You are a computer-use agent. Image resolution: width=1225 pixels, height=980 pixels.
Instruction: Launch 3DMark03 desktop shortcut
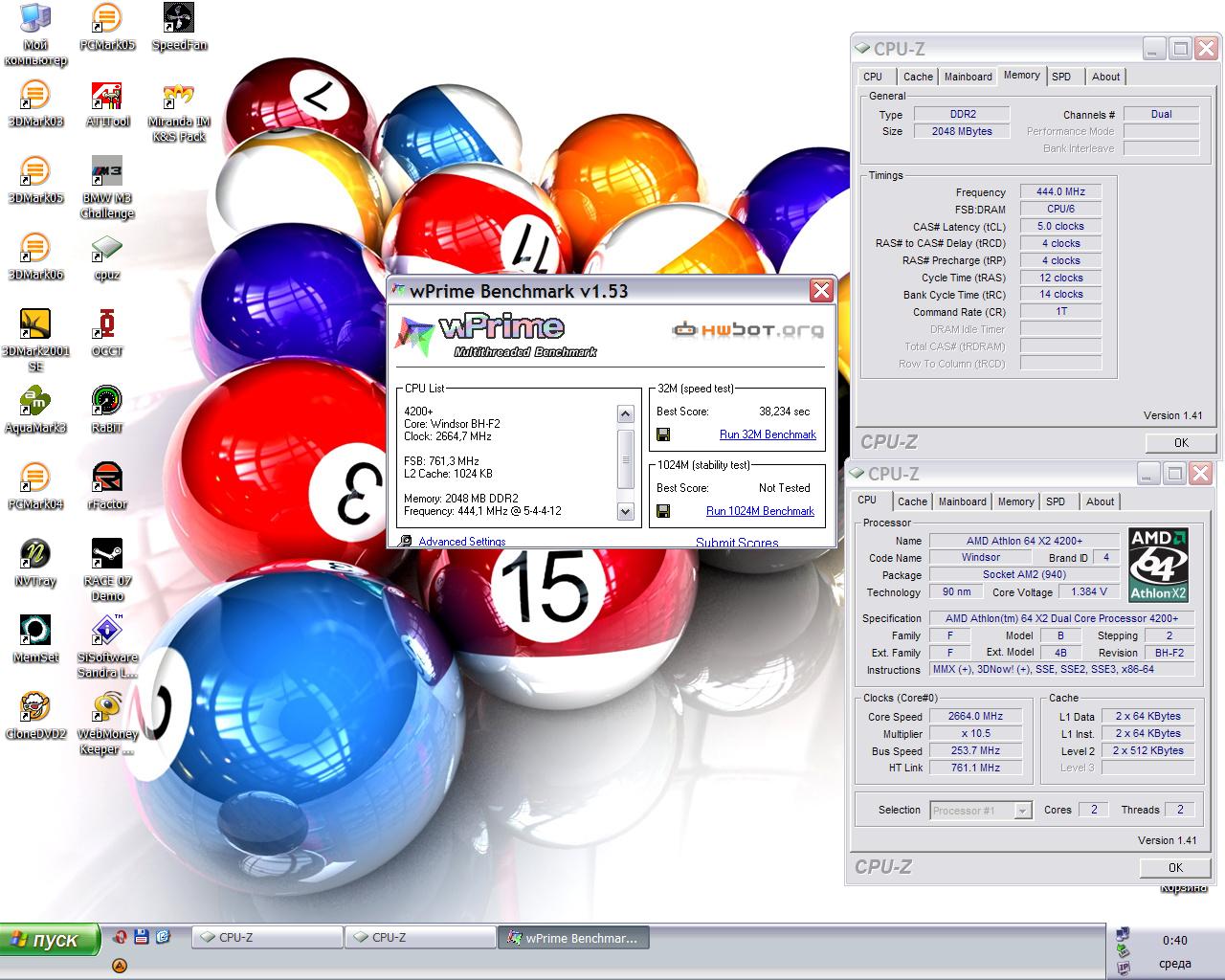(34, 103)
